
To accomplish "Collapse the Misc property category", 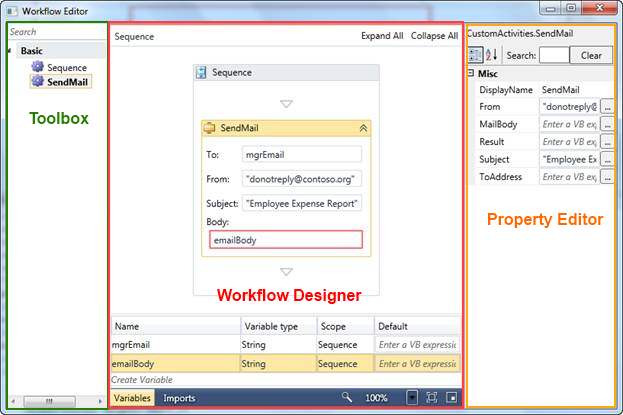I will click(471, 73).
